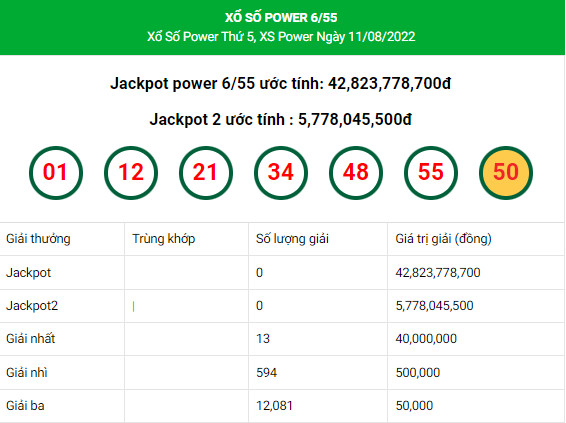
Task: Select the lottery ball numbered 48
Action: pyautogui.click(x=356, y=173)
